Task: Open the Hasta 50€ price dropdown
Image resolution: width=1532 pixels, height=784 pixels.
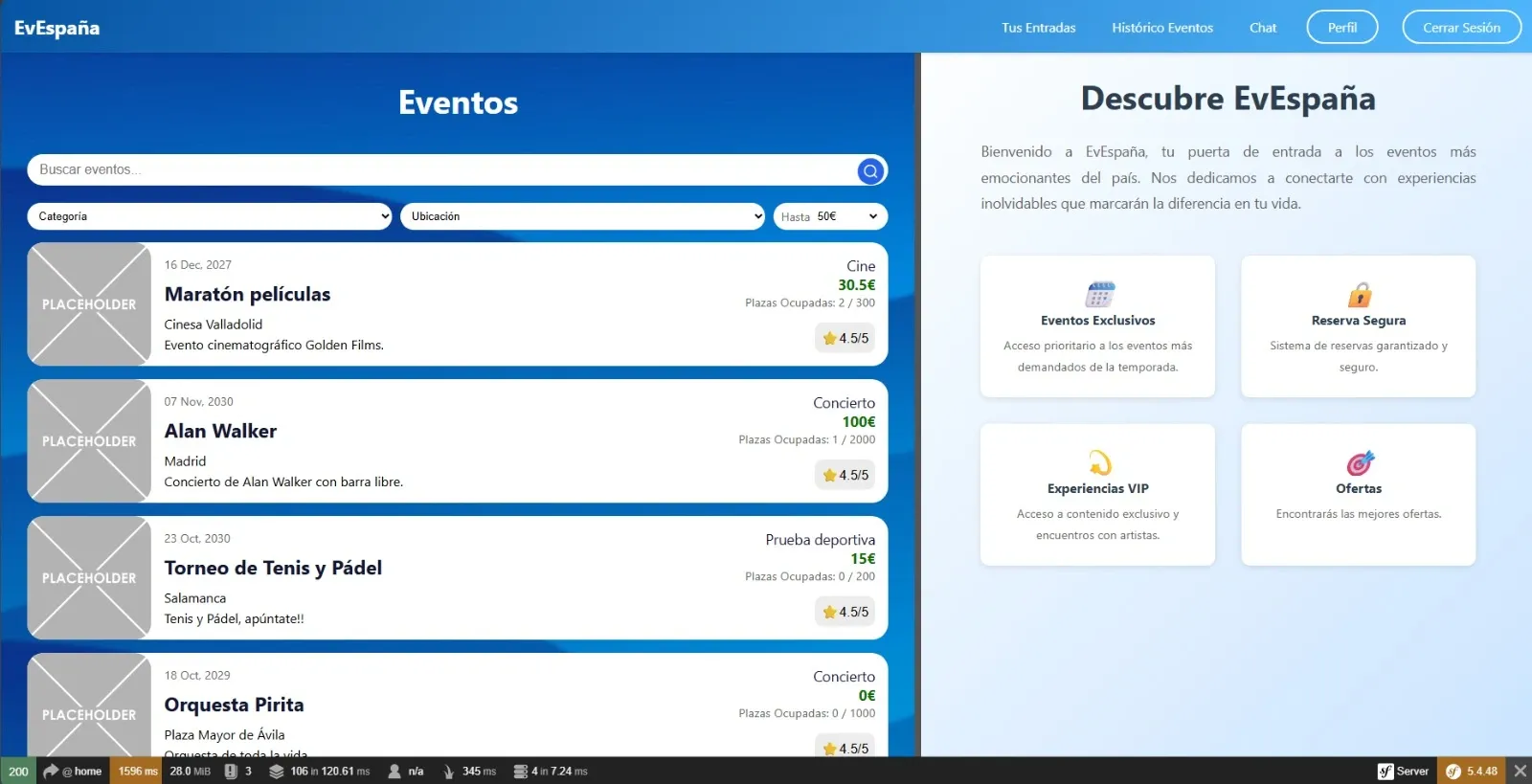Action: [x=830, y=216]
